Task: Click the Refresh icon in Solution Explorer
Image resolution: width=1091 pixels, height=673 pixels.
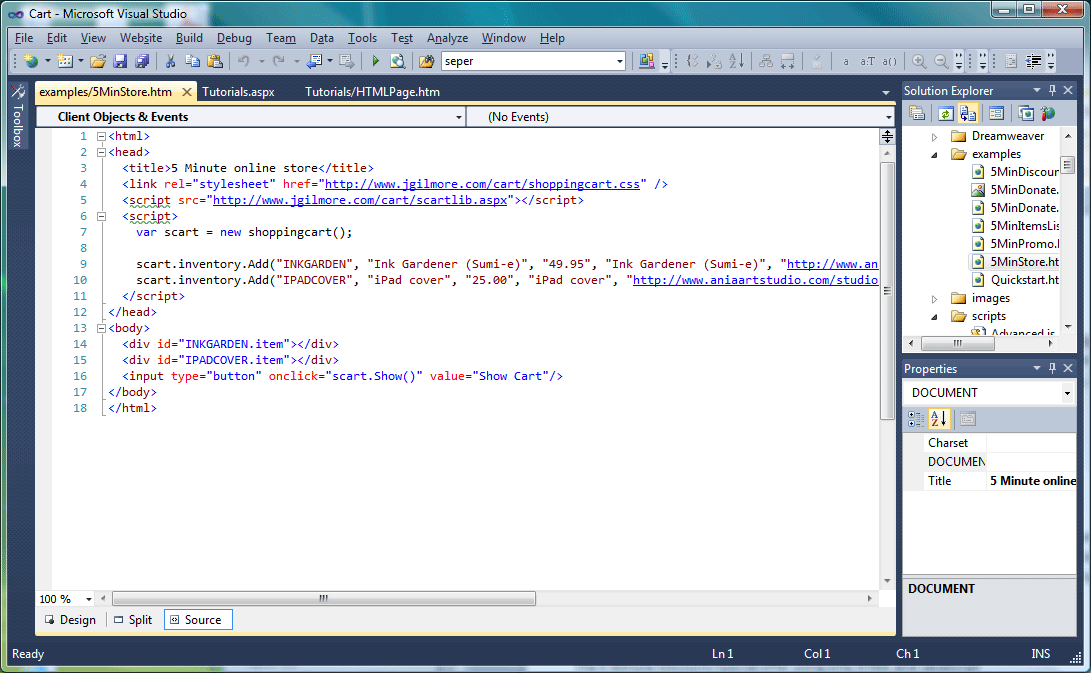Action: (x=944, y=113)
